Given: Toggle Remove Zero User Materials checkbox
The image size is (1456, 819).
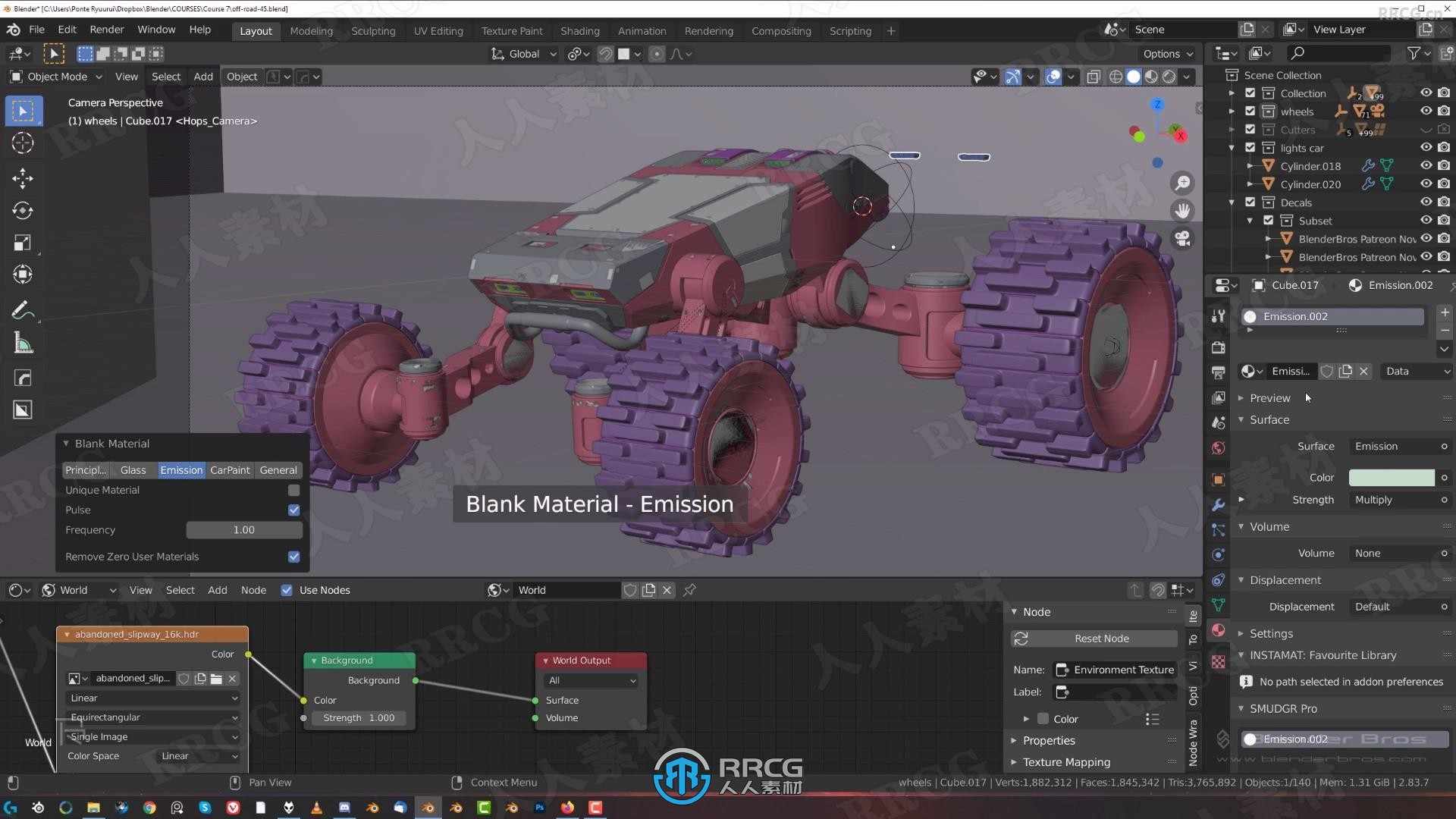Looking at the screenshot, I should point(294,557).
